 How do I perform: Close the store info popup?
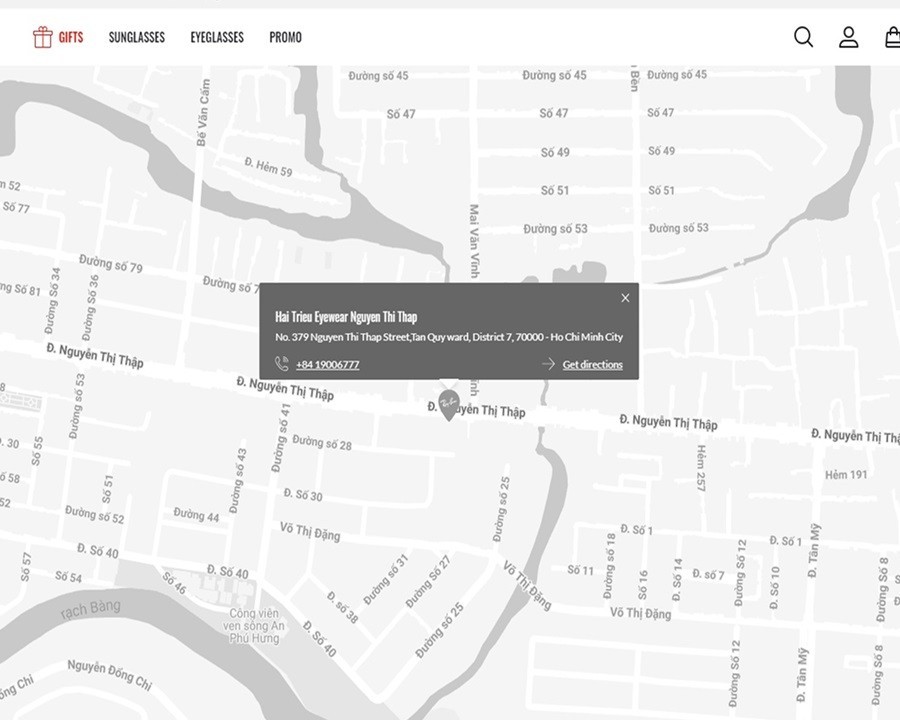[625, 298]
